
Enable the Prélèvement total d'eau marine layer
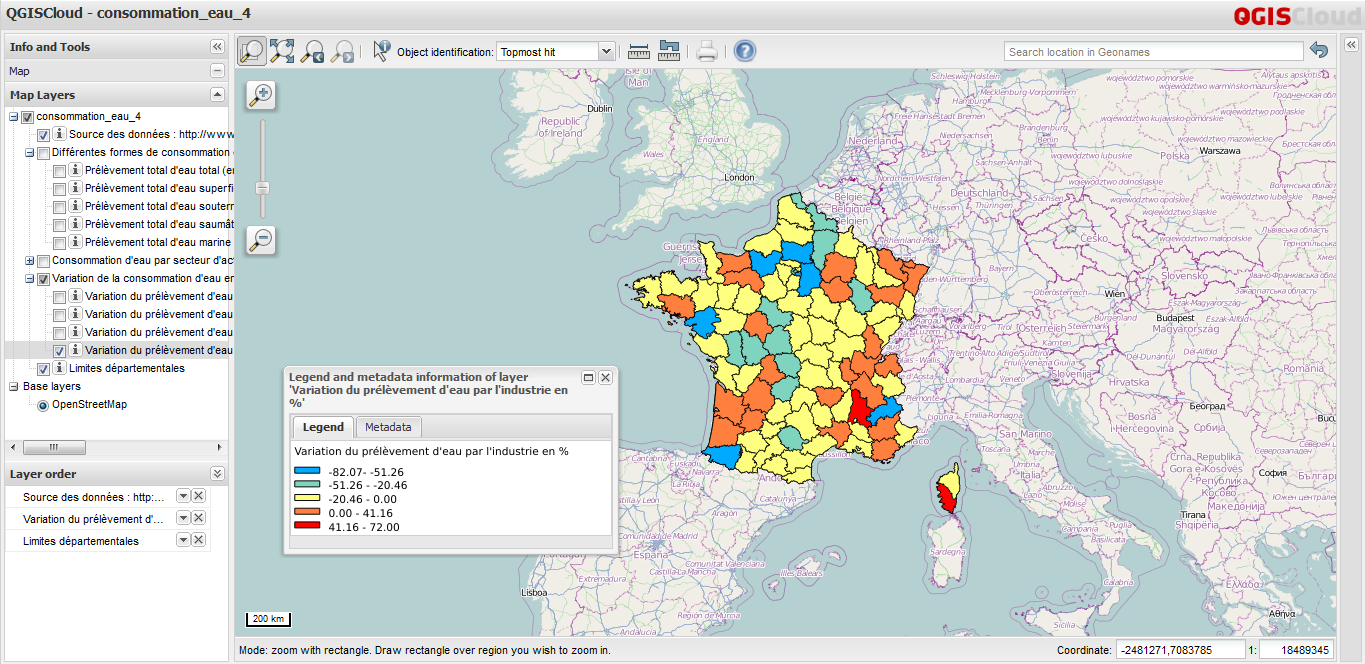point(60,242)
